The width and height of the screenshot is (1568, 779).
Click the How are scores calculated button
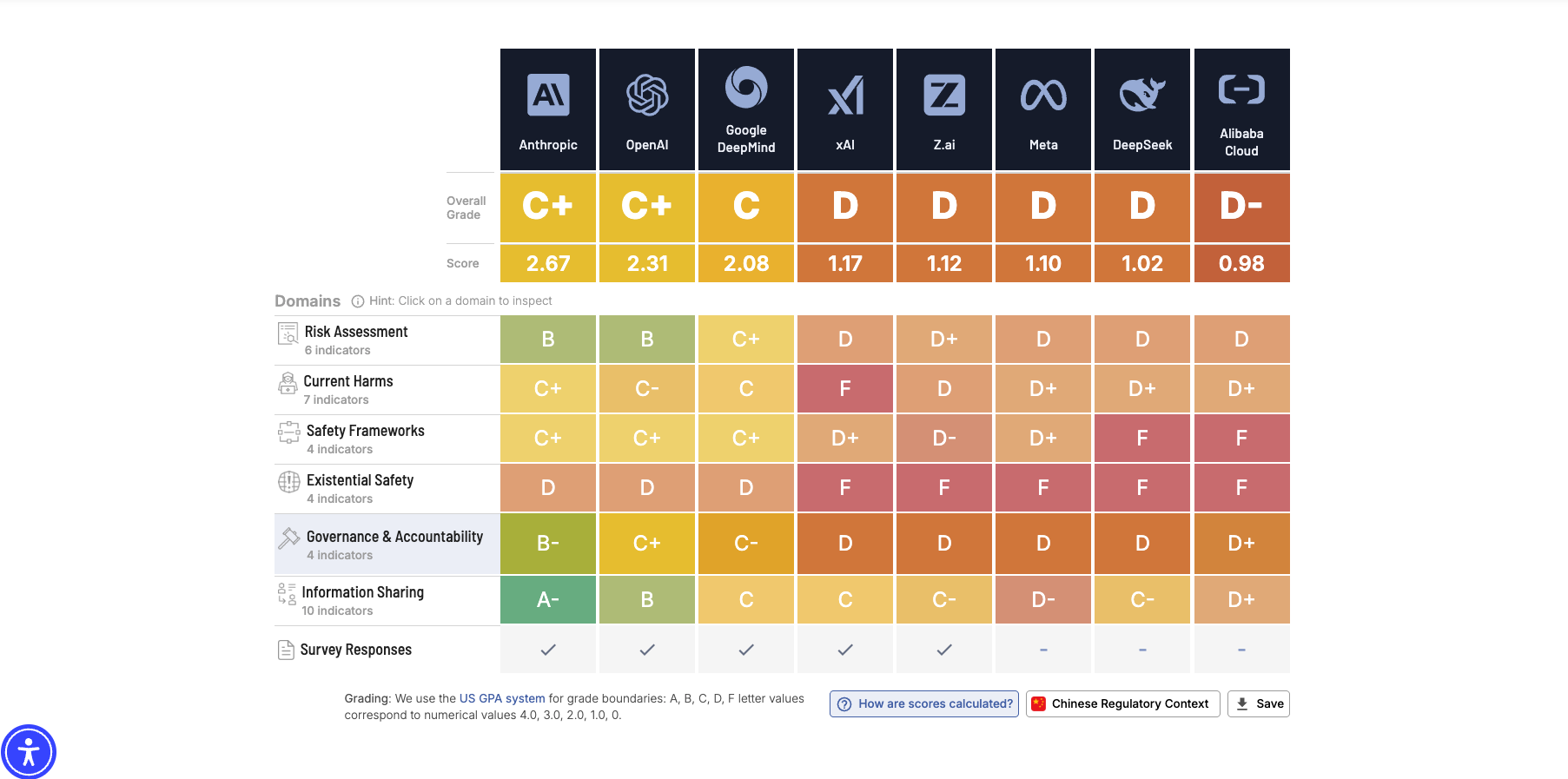click(x=923, y=703)
